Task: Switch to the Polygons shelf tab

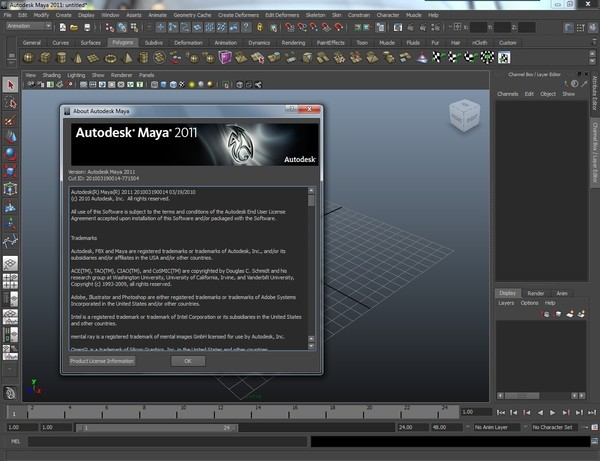Action: 123,42
